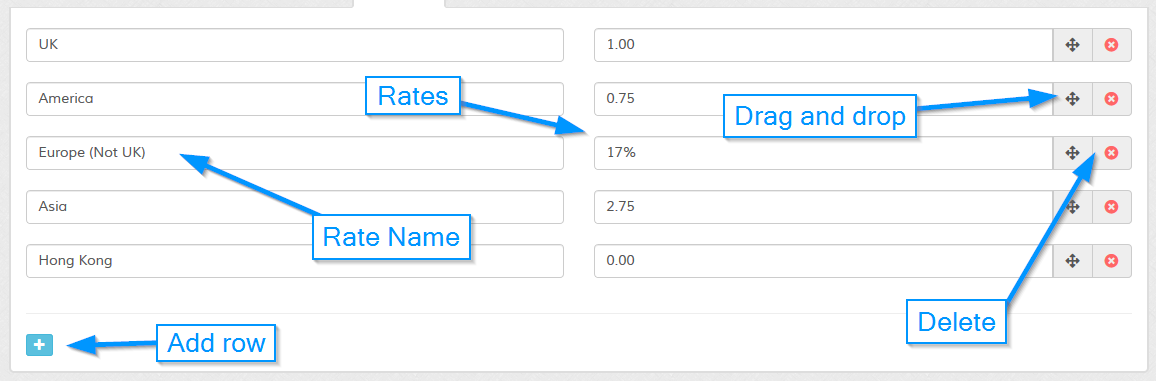Delete the America rate row
The image size is (1156, 381).
click(x=1112, y=99)
